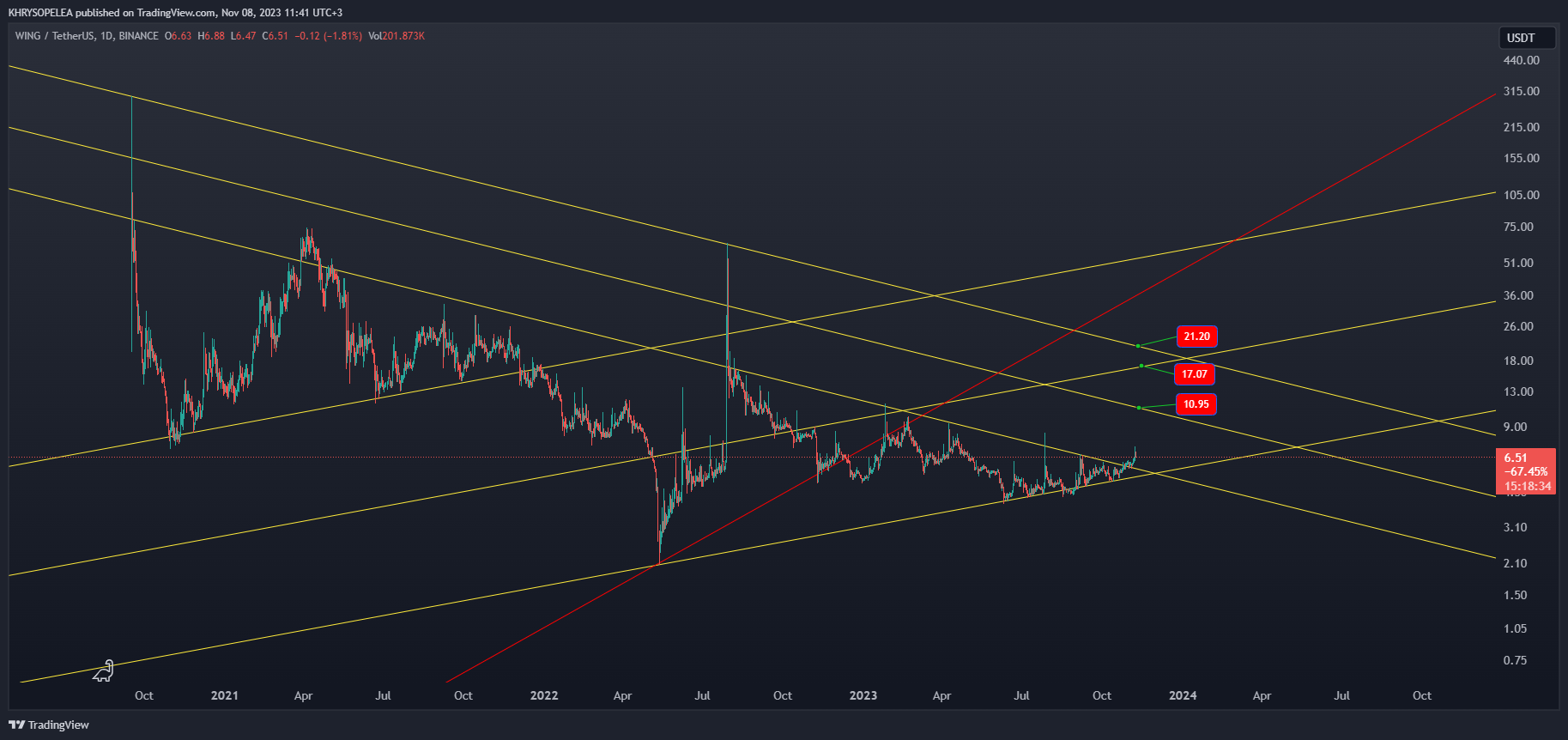
Task: Click the volume value Vol201.873K
Action: tap(397, 36)
